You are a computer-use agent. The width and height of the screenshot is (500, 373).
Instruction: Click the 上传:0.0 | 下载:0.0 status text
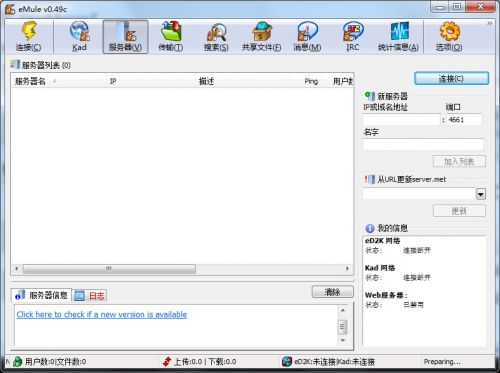coord(205,362)
